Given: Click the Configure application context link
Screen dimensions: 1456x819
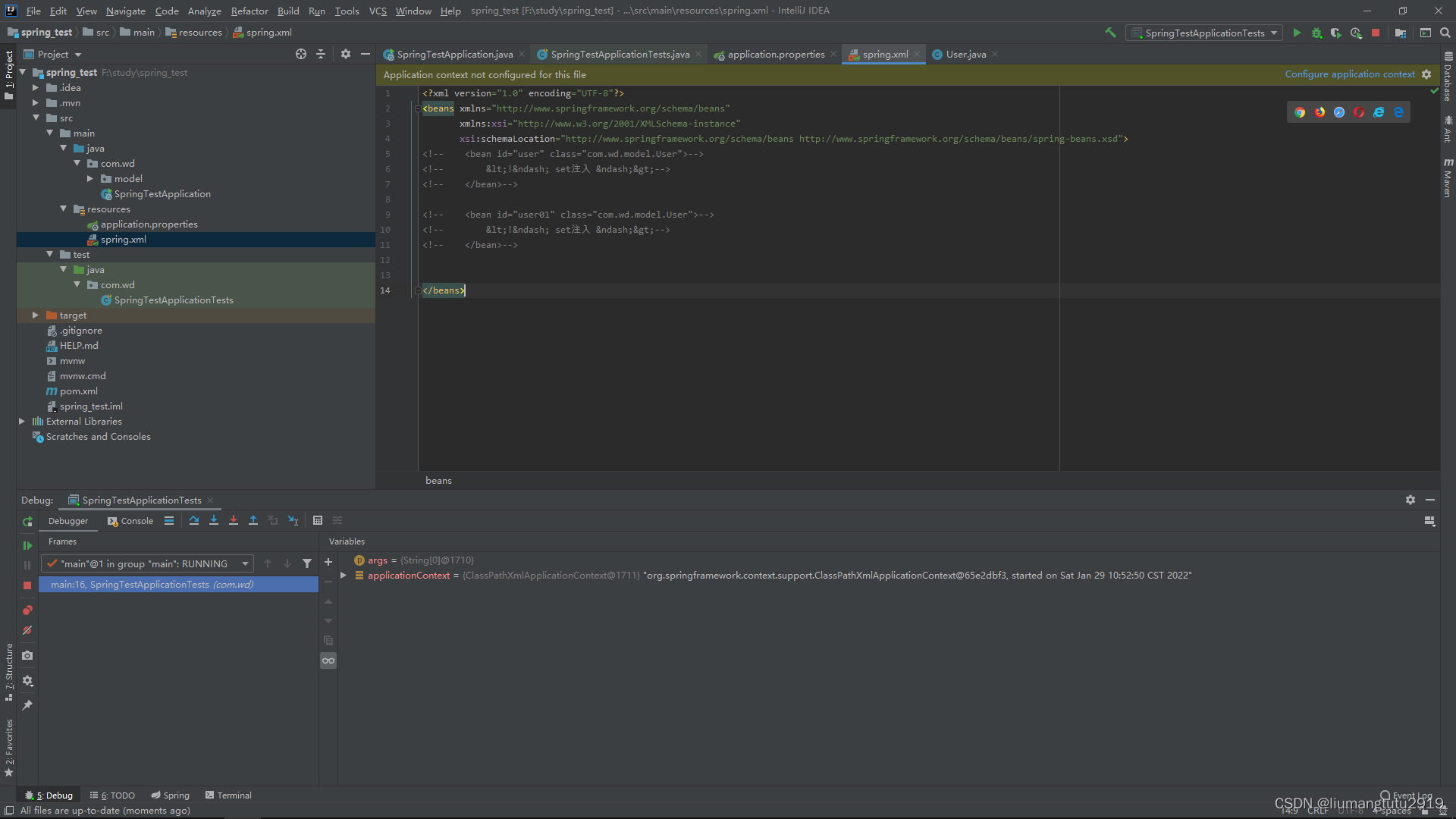Looking at the screenshot, I should (1349, 74).
